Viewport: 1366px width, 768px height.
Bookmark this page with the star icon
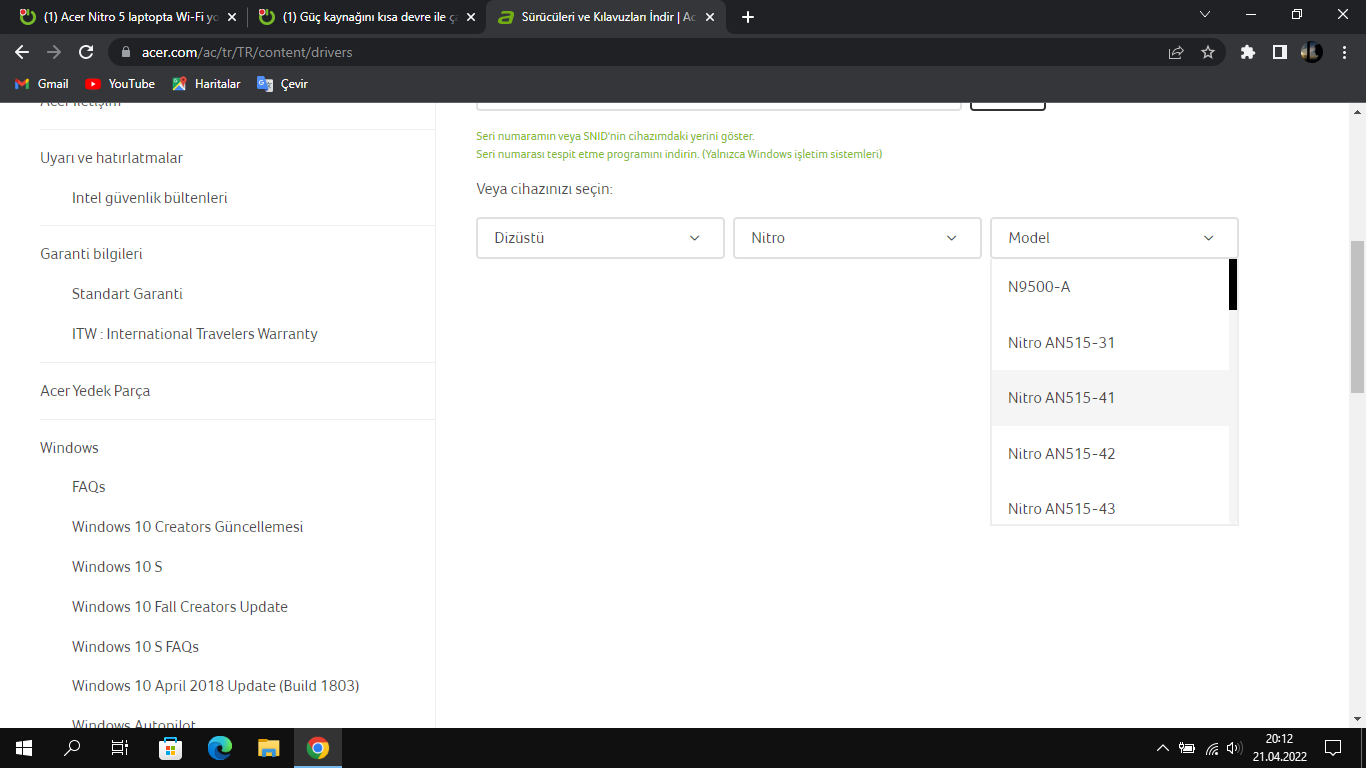(1208, 52)
